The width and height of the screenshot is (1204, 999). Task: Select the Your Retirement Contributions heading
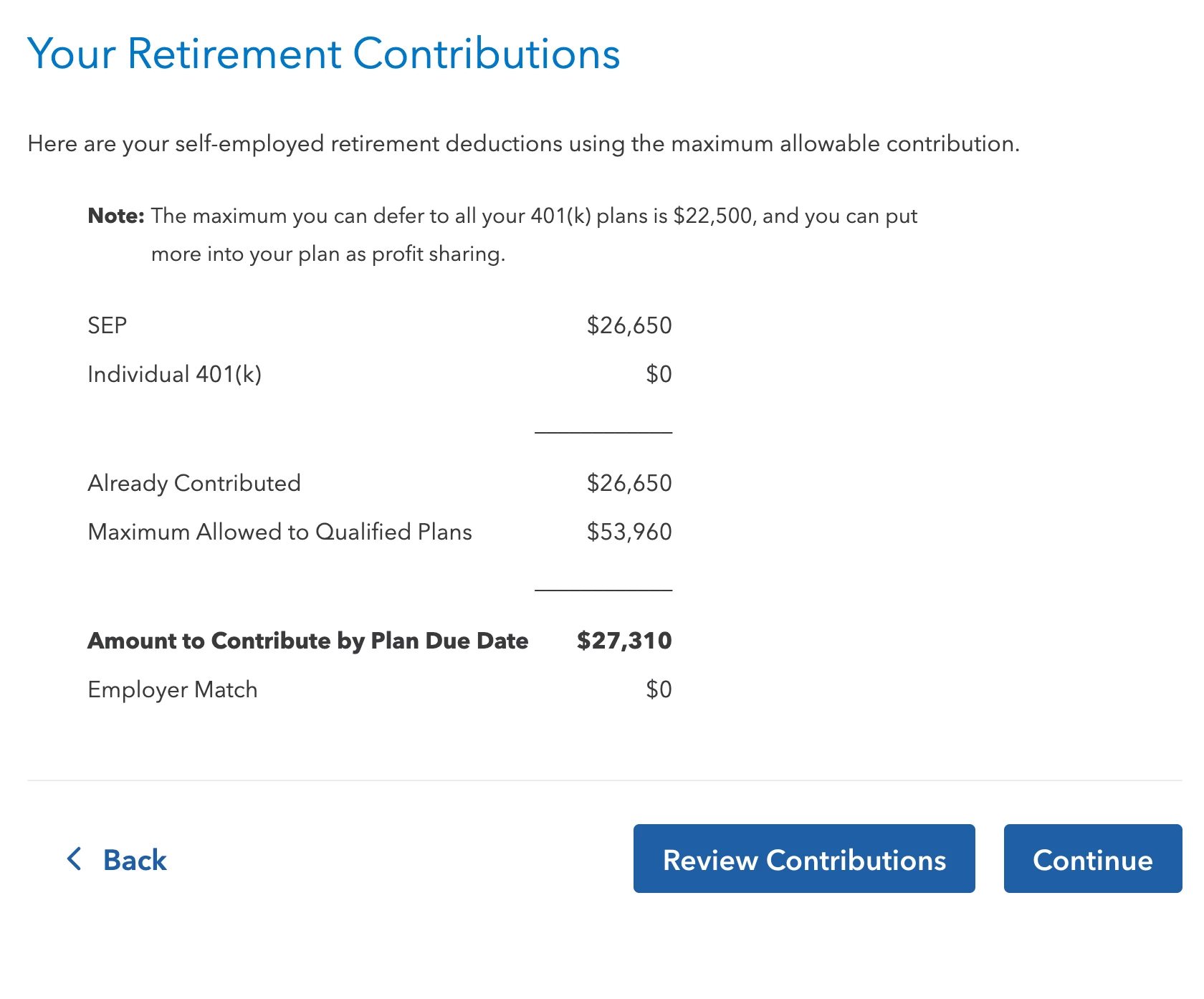pos(324,54)
